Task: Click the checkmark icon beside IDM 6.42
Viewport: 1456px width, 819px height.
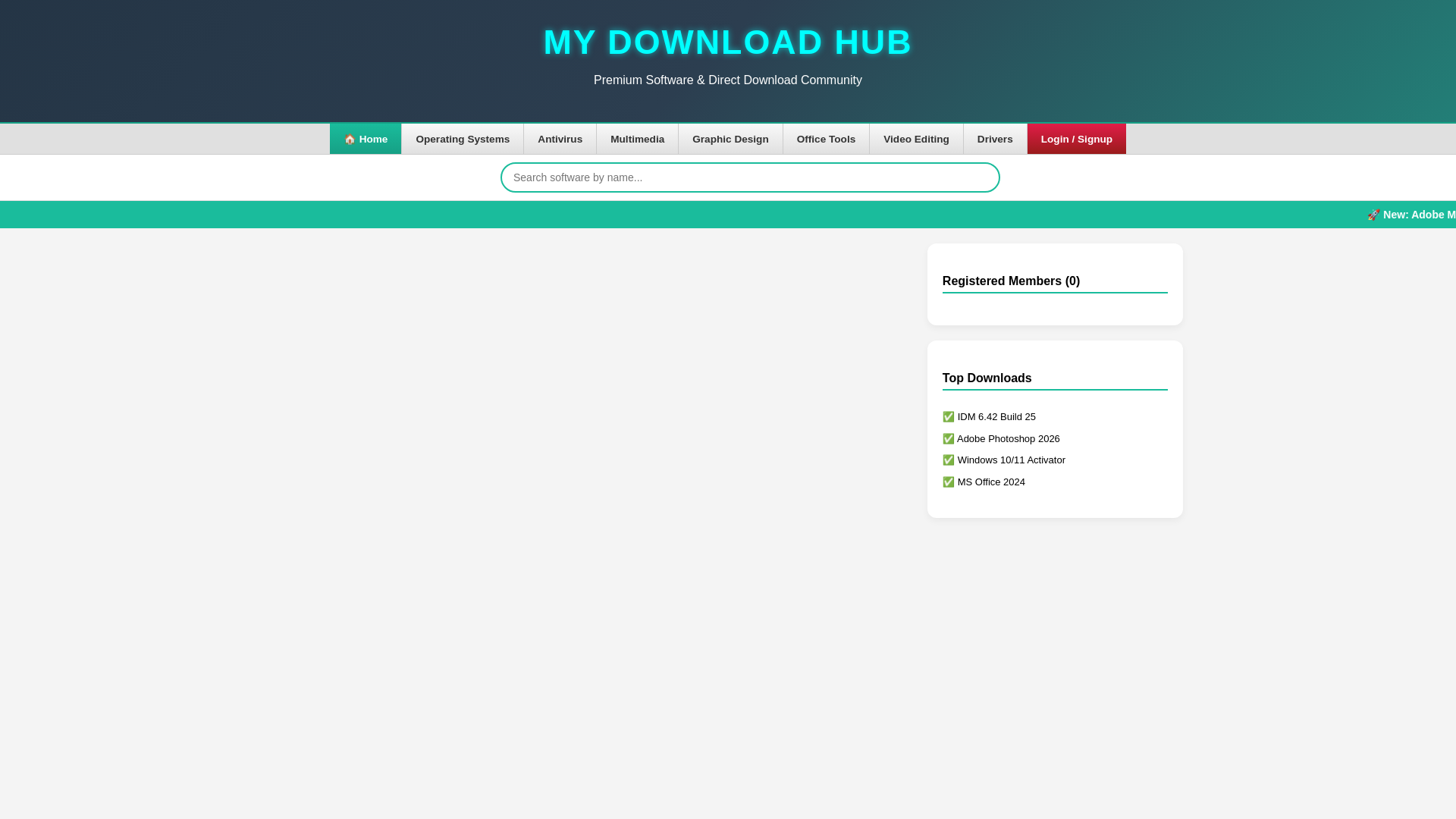Action: 949,417
